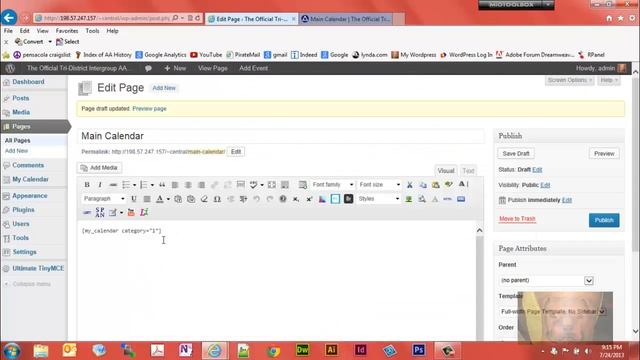The width and height of the screenshot is (640, 360).
Task: Open the Appearance admin menu
Action: 30,196
